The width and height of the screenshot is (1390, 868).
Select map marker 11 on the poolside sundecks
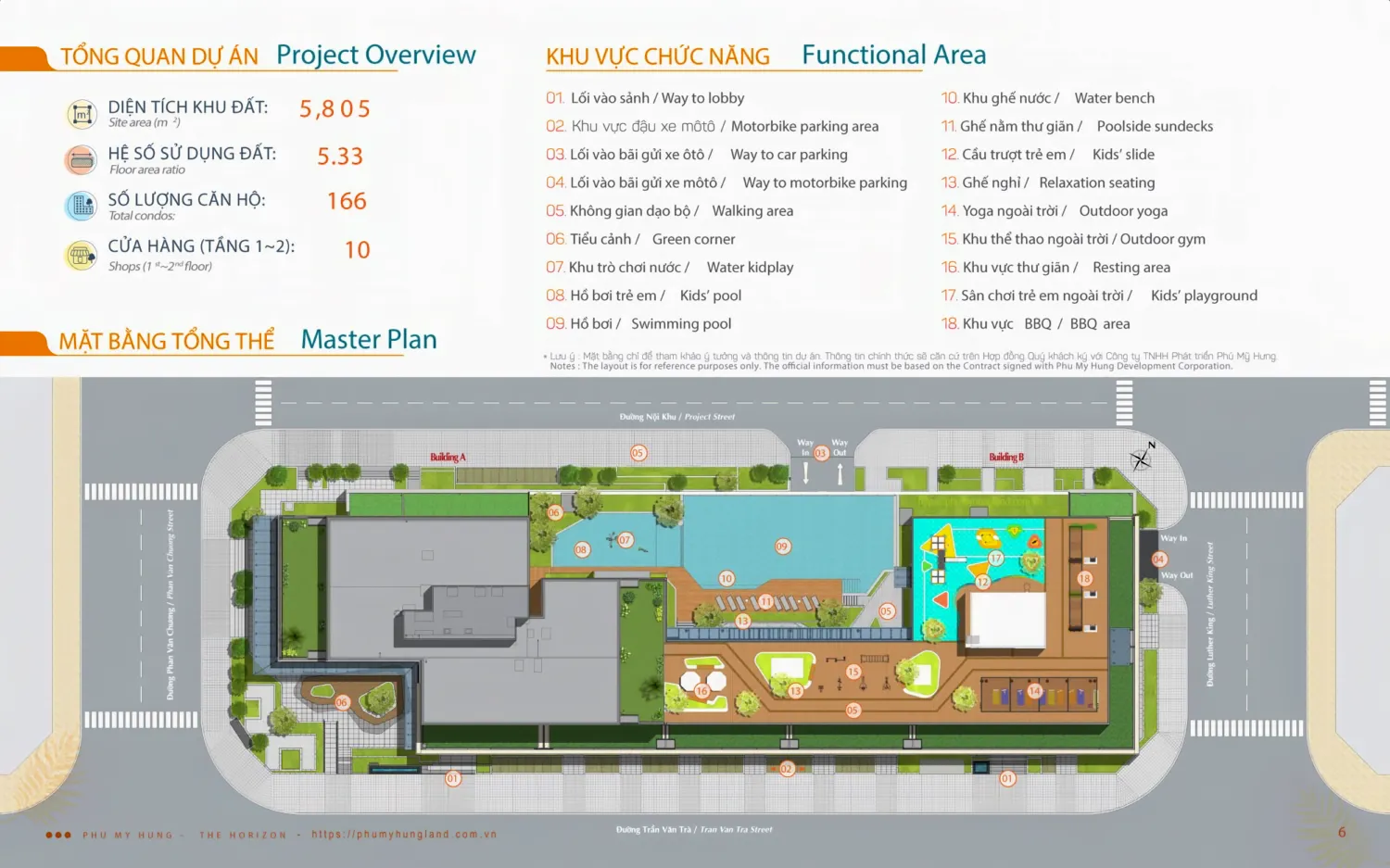tap(766, 601)
